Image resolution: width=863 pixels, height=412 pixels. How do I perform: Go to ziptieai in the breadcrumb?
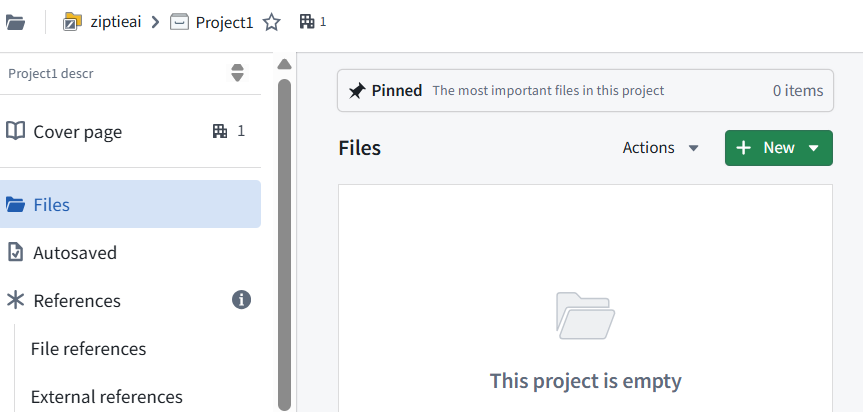pyautogui.click(x=116, y=22)
